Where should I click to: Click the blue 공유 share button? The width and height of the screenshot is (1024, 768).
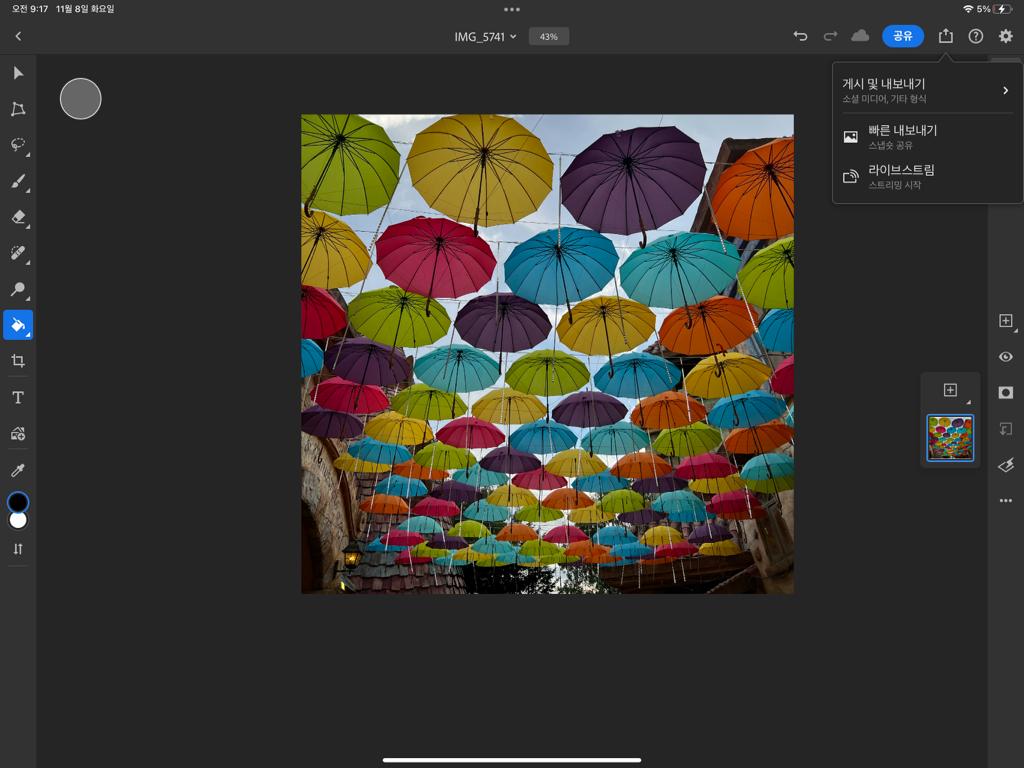tap(903, 36)
